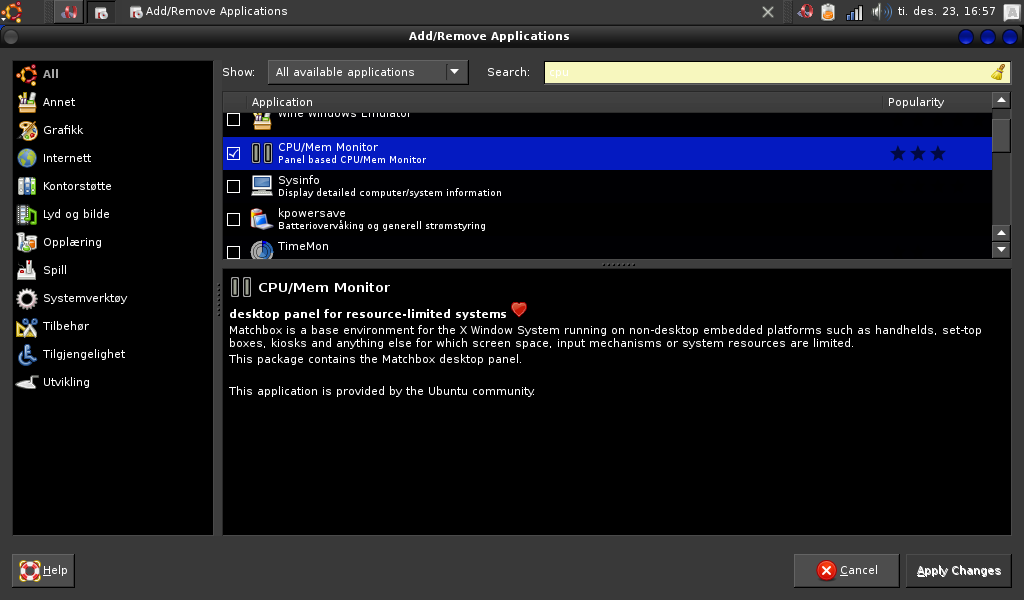Click the battery tray icon
The height and width of the screenshot is (600, 1024).
(828, 12)
